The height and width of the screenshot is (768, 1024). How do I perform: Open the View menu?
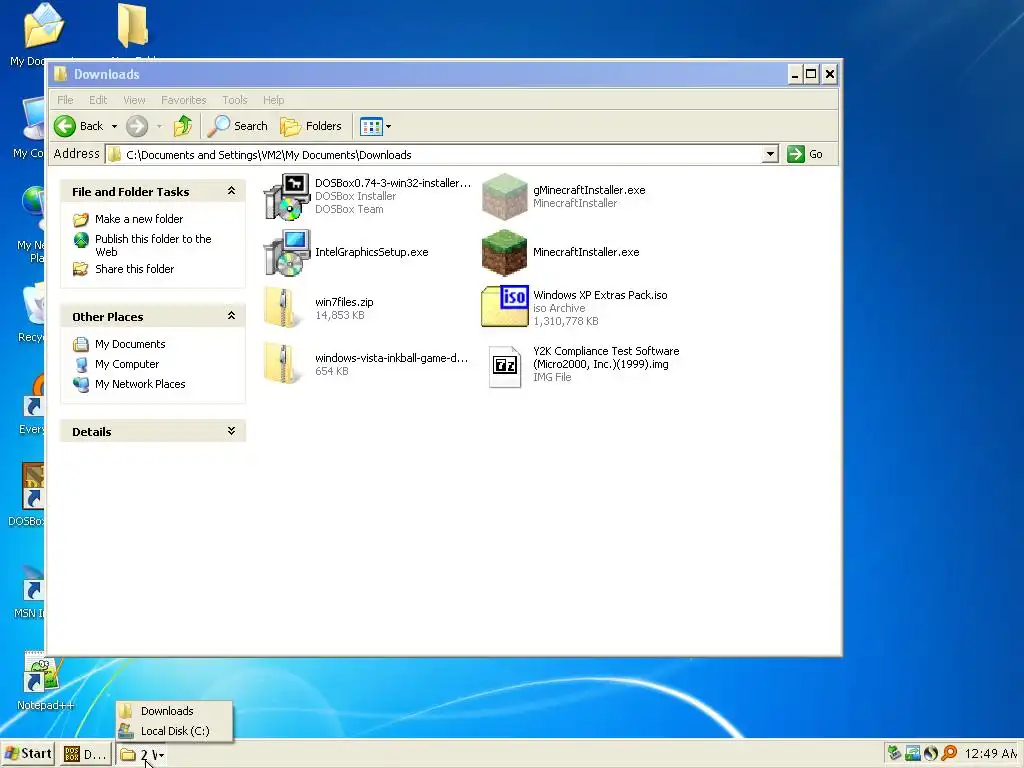tap(134, 100)
